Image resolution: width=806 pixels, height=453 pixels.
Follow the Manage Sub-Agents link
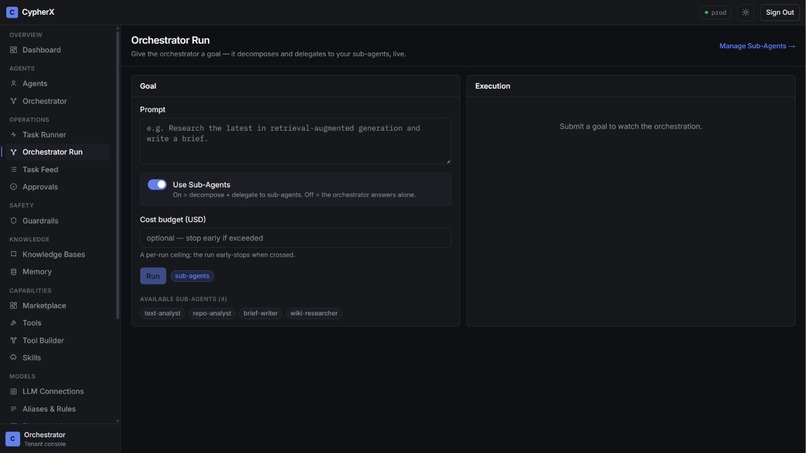(x=757, y=46)
